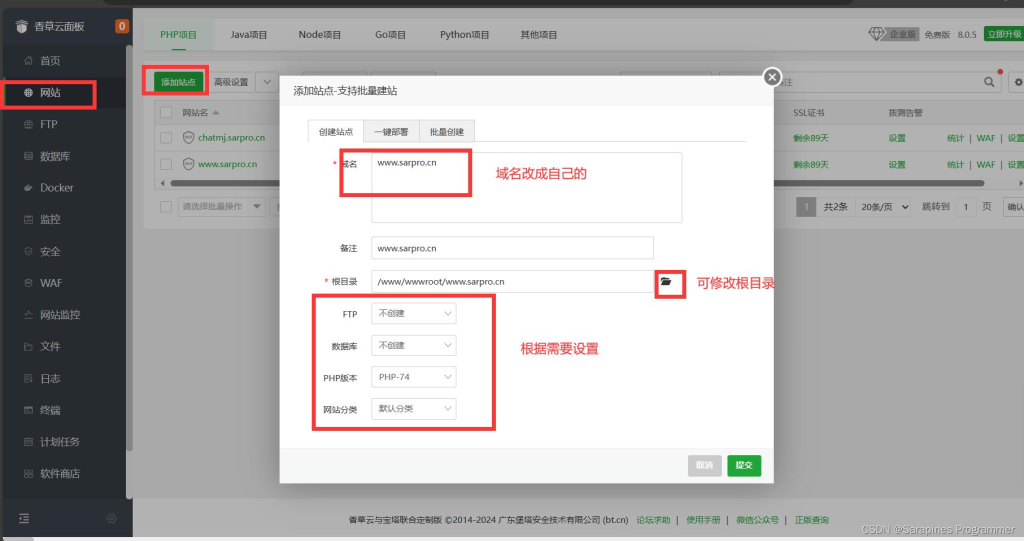Open the PHP版本 PHP-74 dropdown

(413, 377)
